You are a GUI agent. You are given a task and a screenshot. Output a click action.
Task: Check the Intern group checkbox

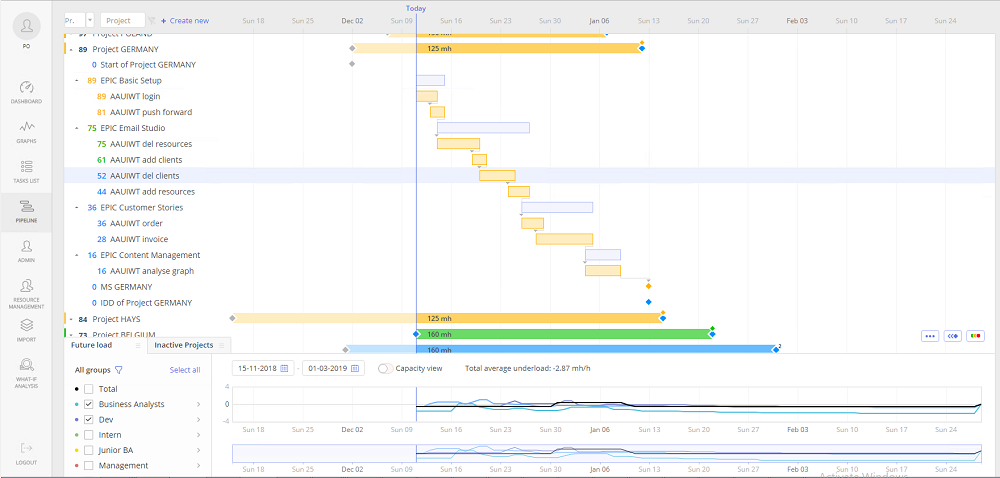[x=89, y=435]
